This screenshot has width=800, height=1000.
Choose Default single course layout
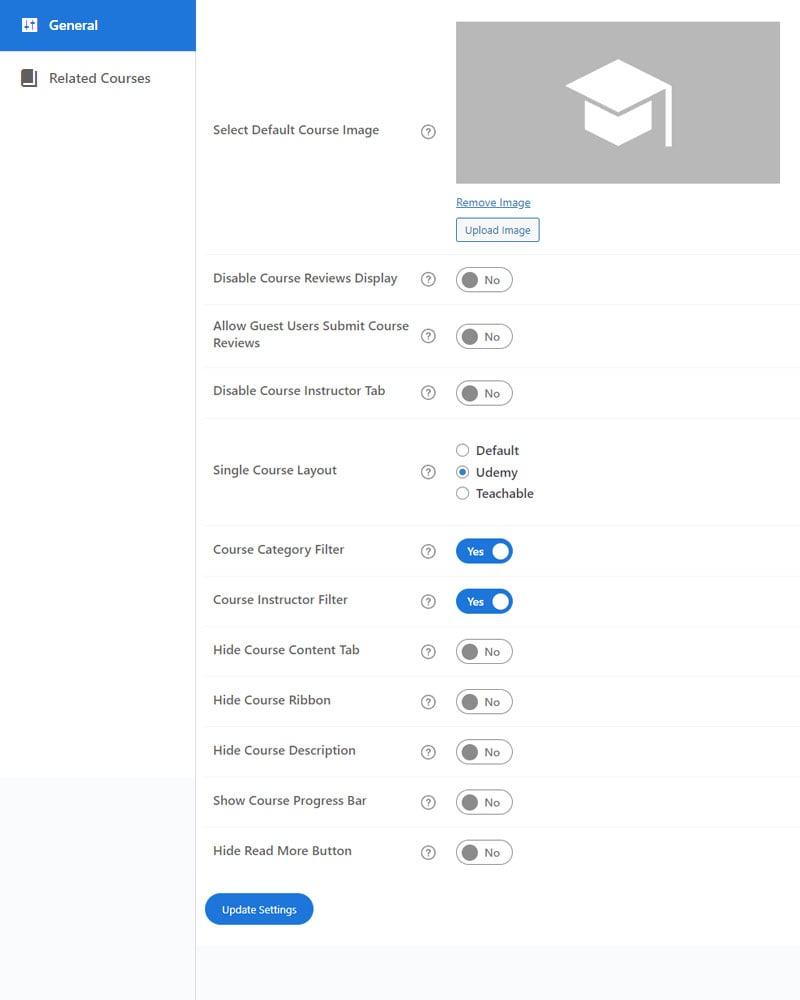[462, 450]
